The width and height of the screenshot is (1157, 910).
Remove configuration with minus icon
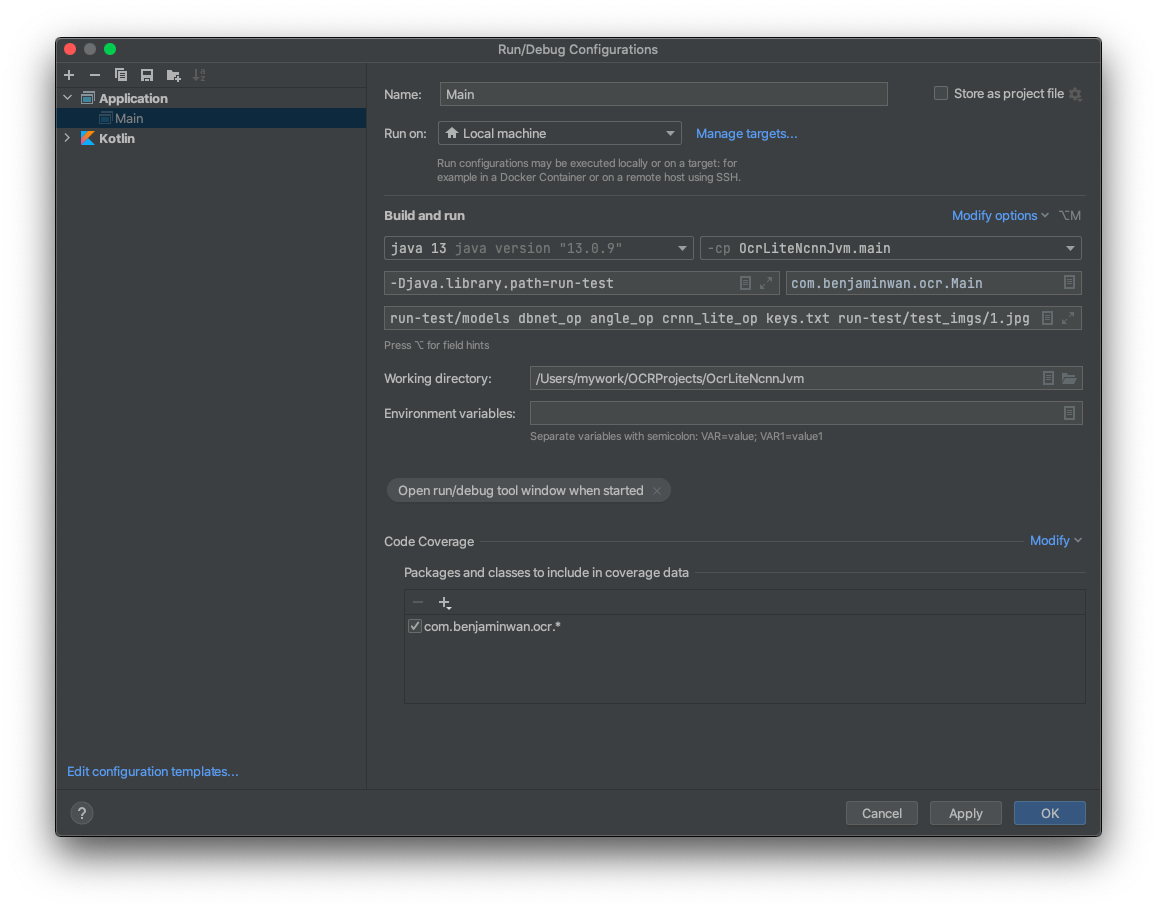[94, 75]
